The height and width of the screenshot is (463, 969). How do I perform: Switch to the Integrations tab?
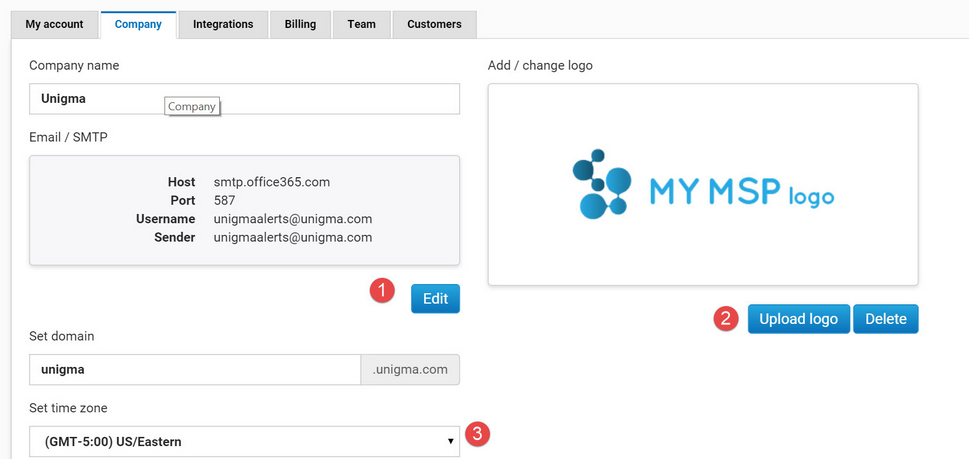(223, 25)
